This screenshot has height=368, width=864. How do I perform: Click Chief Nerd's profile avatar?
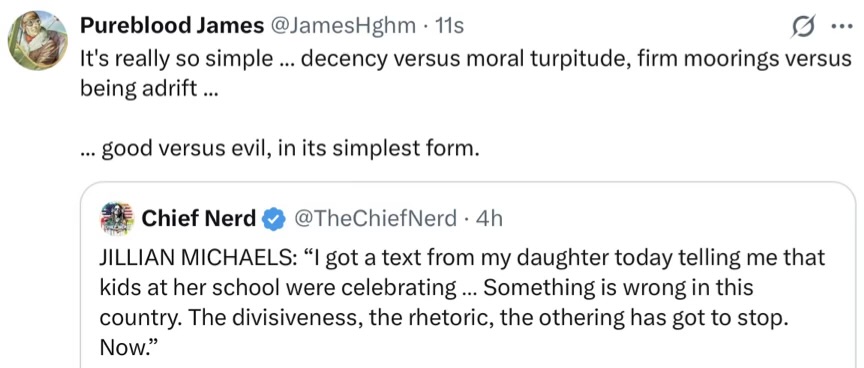click(117, 219)
